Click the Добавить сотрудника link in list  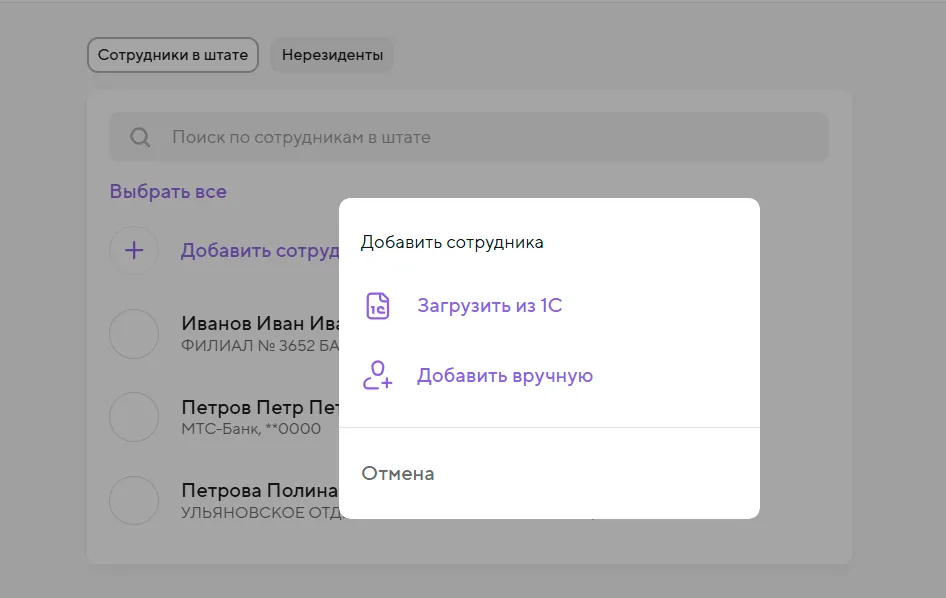point(259,251)
